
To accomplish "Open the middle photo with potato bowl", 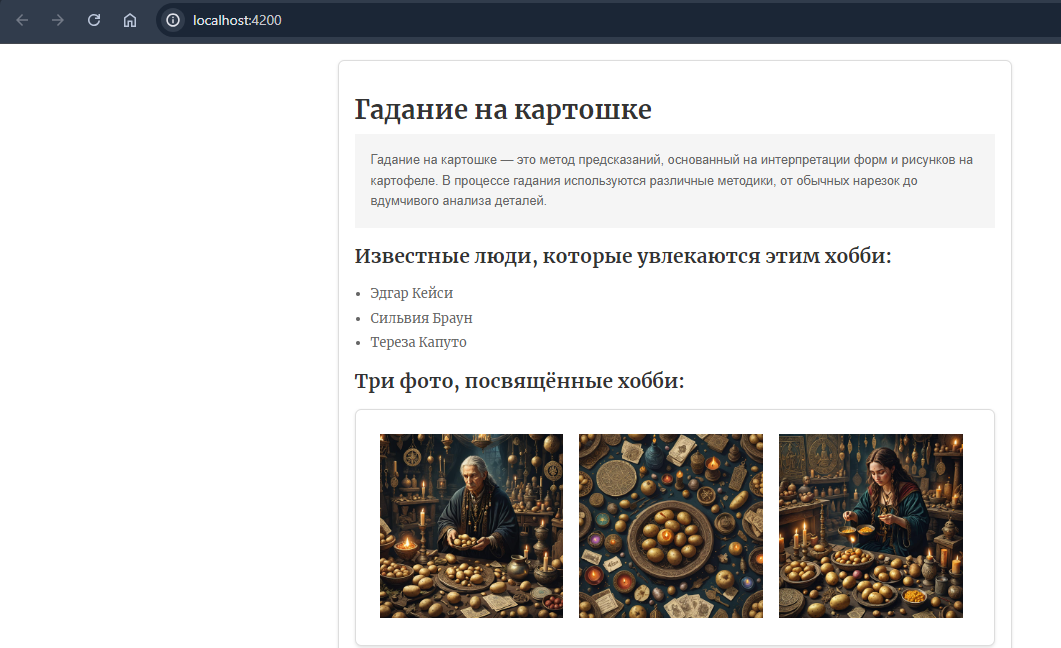I will click(670, 525).
